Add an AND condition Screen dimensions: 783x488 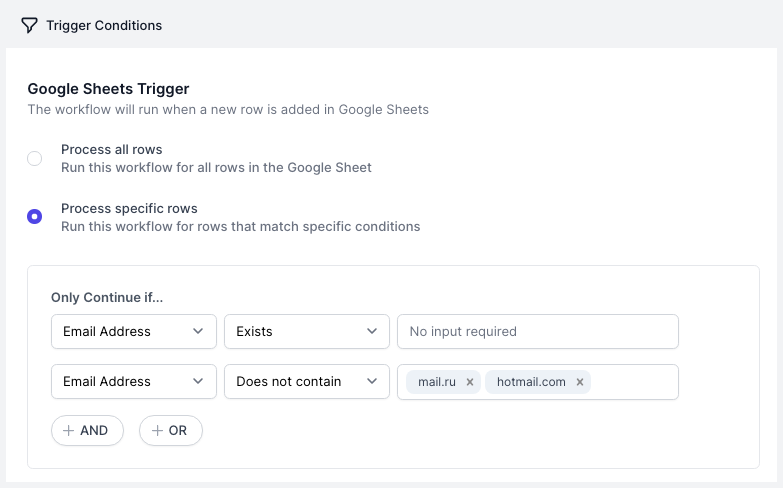(x=87, y=431)
